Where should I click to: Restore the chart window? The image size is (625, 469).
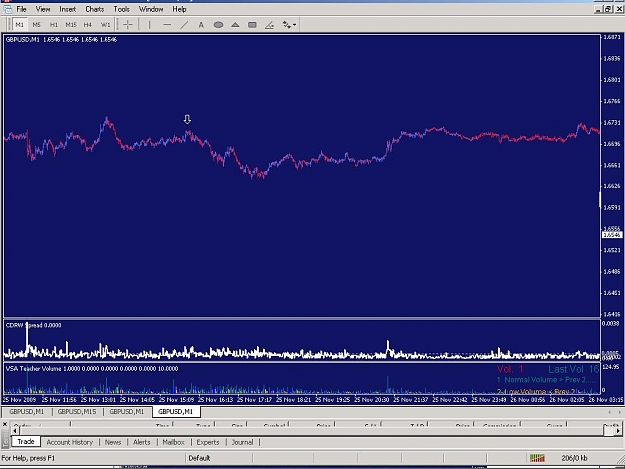[x=608, y=9]
